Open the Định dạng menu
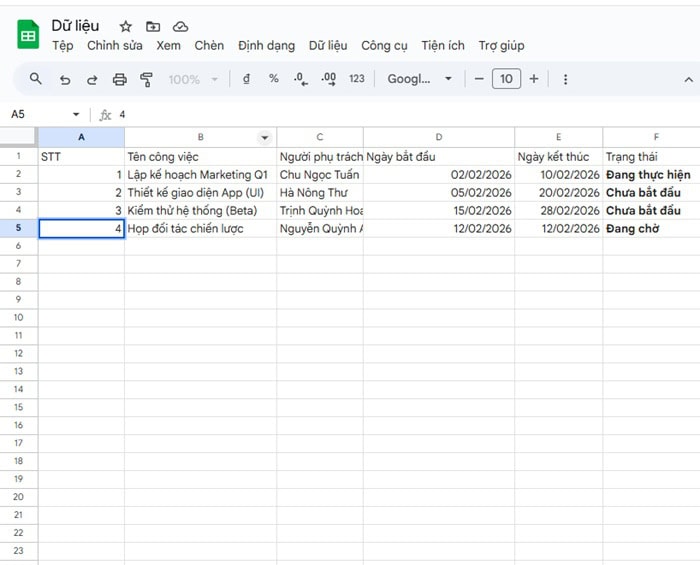700x565 pixels. (266, 46)
